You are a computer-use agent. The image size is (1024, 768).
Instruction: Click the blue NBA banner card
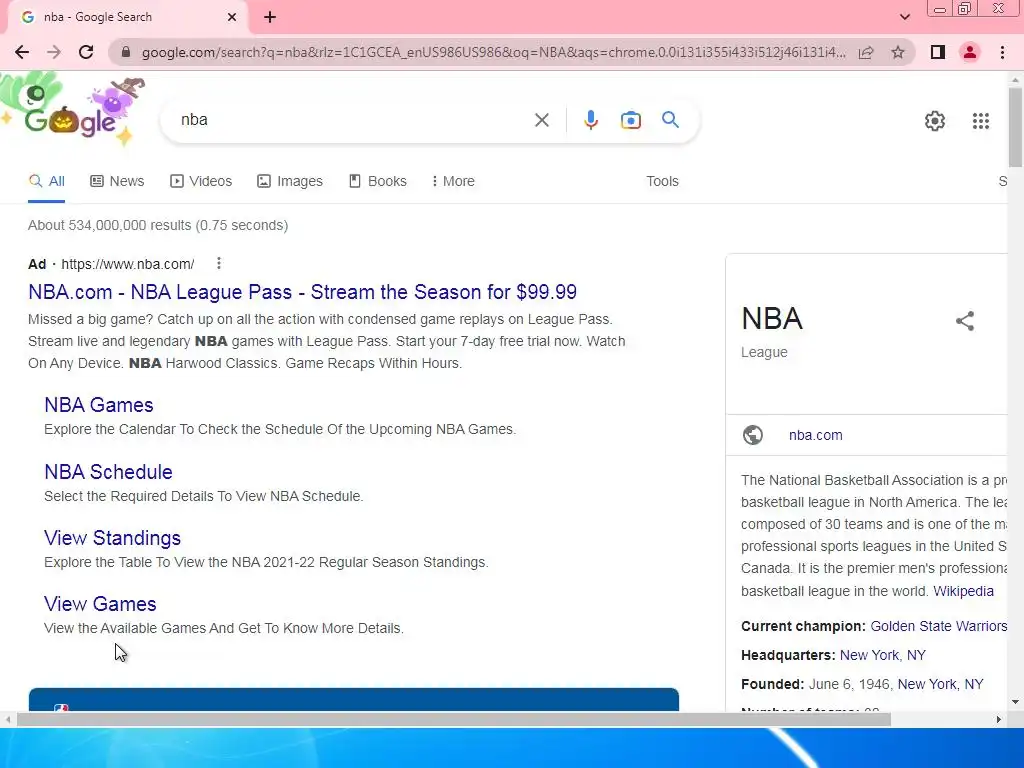[354, 699]
